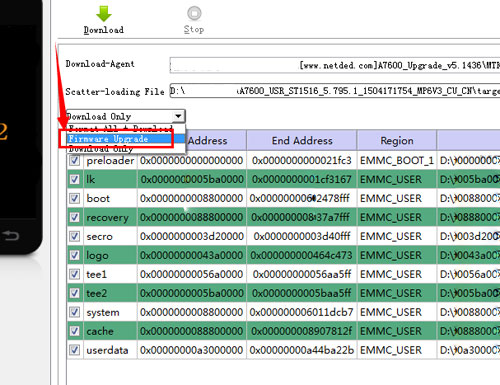
Task: Click file location cell in userdata row
Action: pos(469,350)
